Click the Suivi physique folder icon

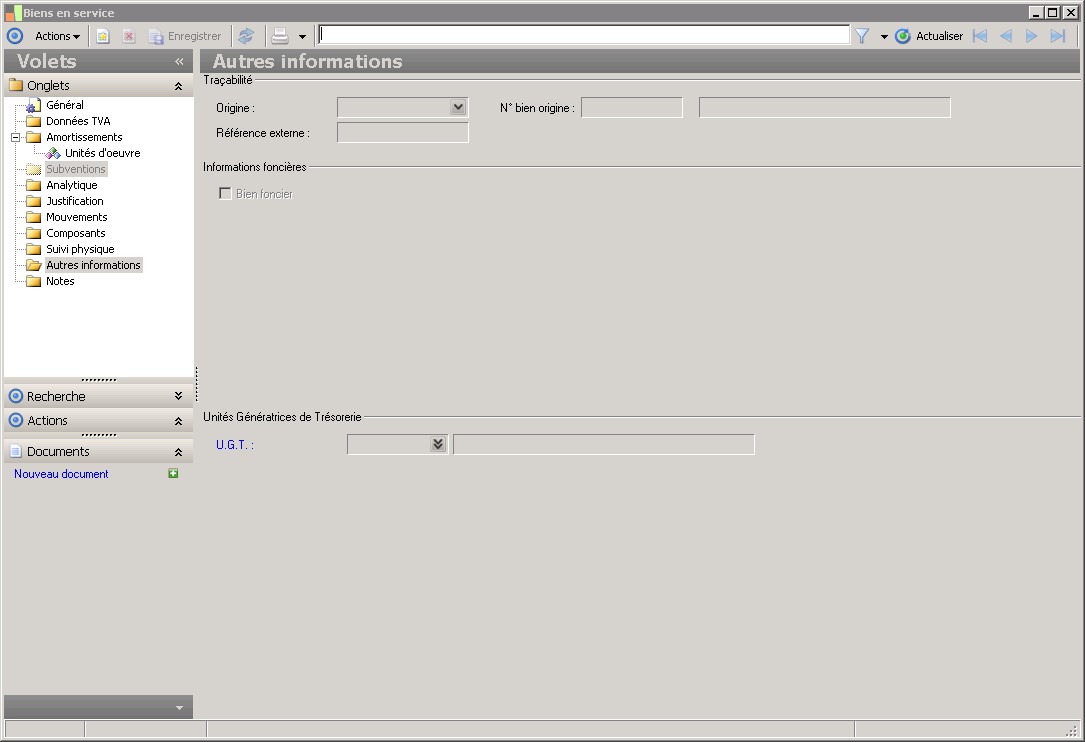(33, 249)
